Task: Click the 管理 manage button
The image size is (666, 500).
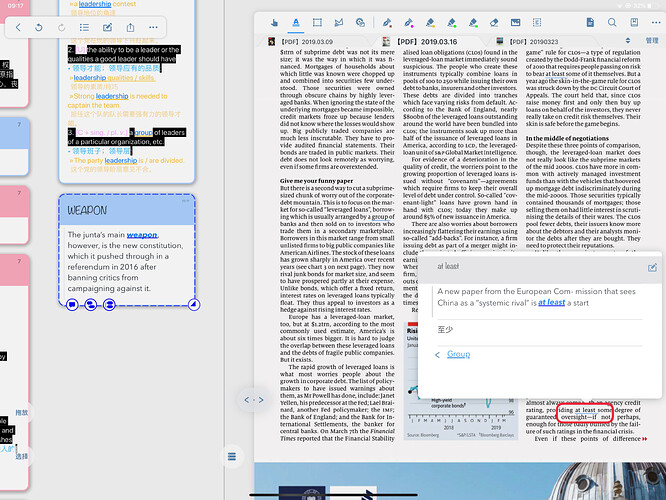Action: [652, 41]
